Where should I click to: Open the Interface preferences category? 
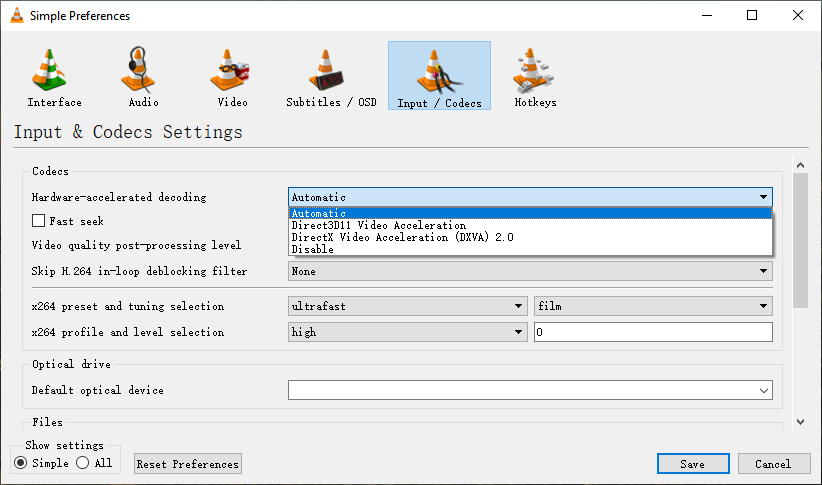click(54, 76)
